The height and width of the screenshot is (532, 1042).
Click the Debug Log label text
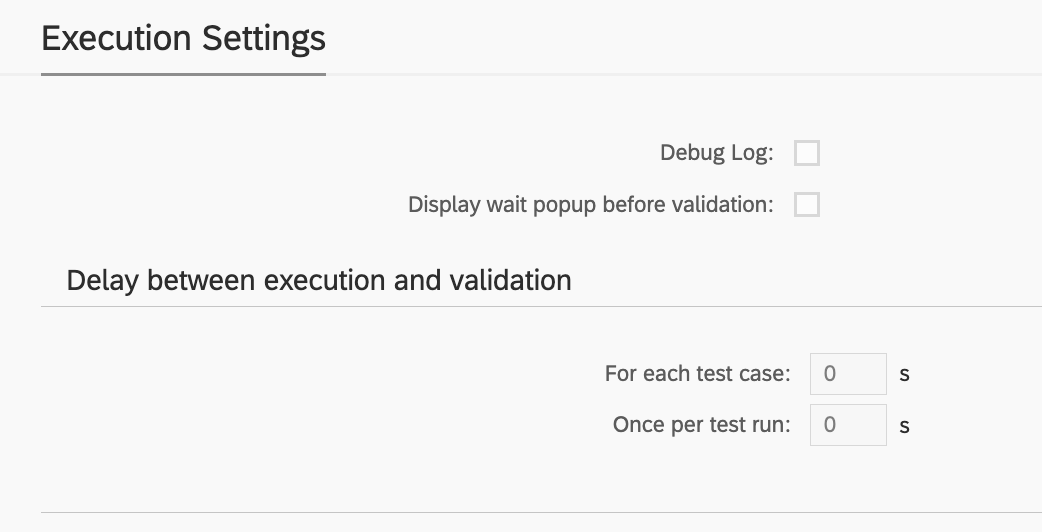[716, 153]
